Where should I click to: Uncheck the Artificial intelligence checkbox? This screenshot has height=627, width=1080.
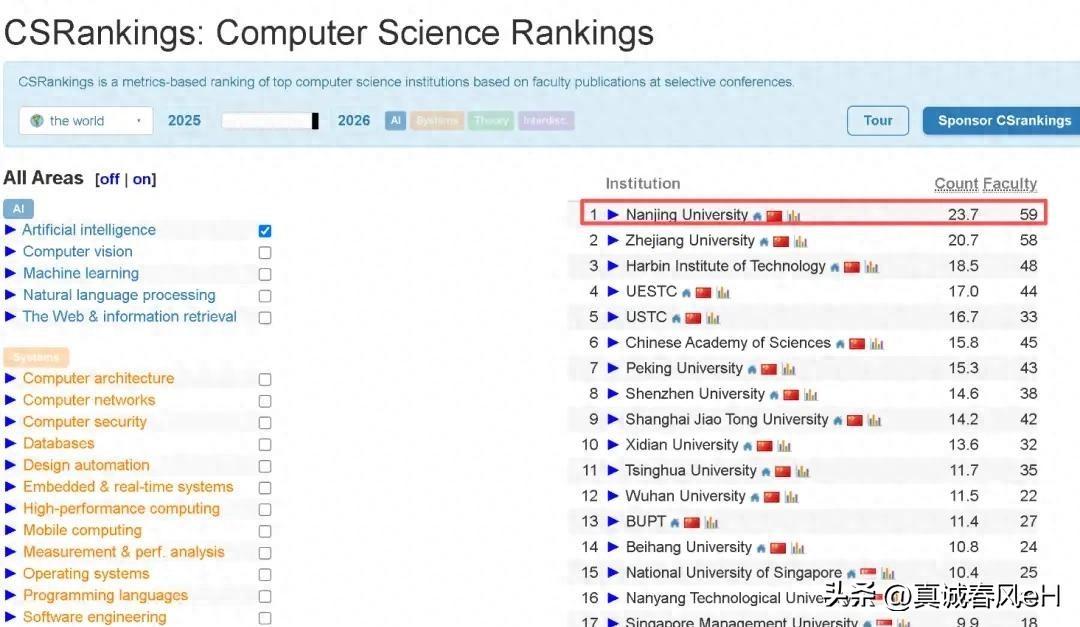(x=264, y=230)
